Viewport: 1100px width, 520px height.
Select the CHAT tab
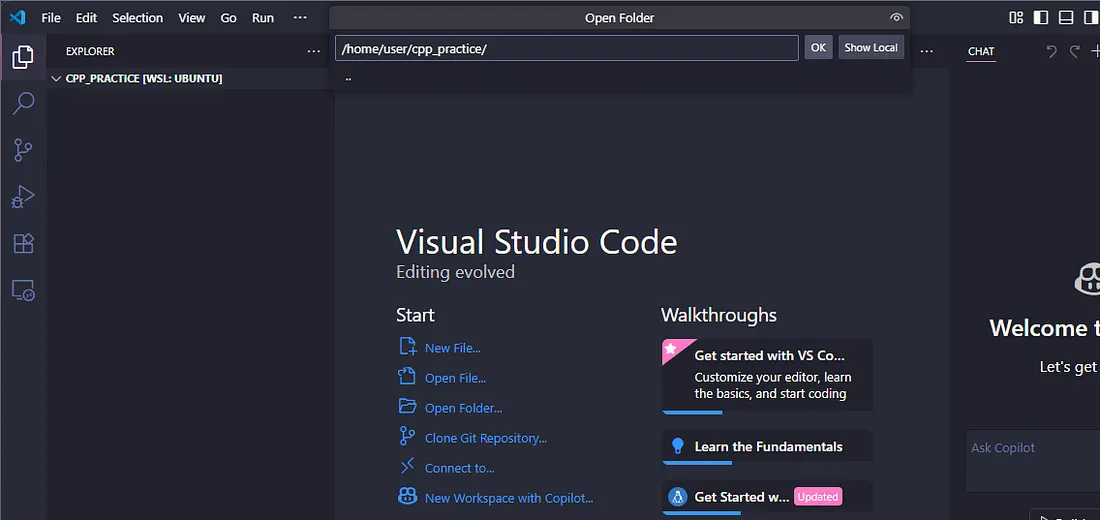(x=981, y=51)
